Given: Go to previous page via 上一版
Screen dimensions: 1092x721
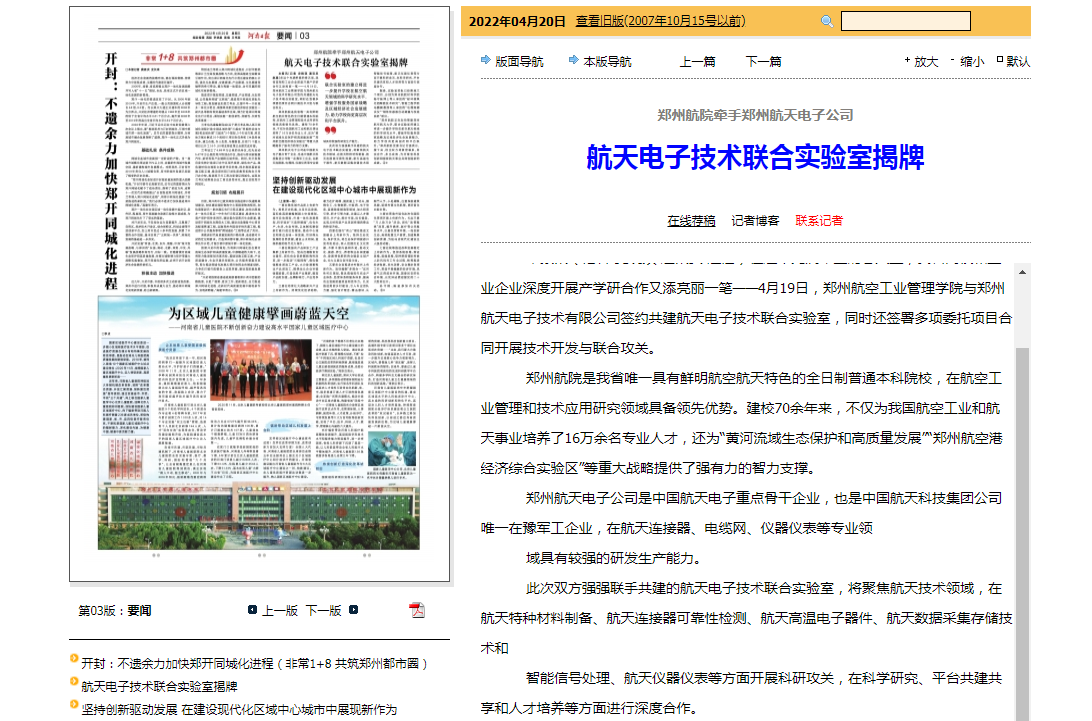Looking at the screenshot, I should tap(280, 610).
